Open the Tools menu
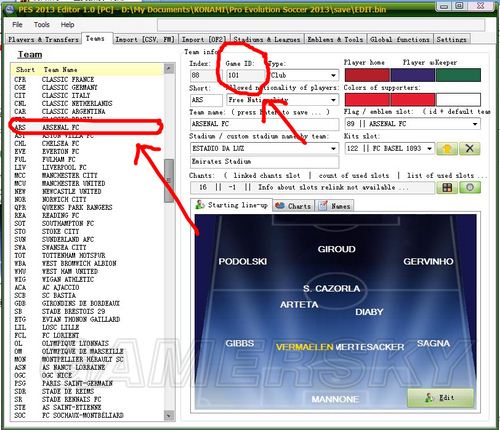Screen dimensions: 500x430 [42, 25]
